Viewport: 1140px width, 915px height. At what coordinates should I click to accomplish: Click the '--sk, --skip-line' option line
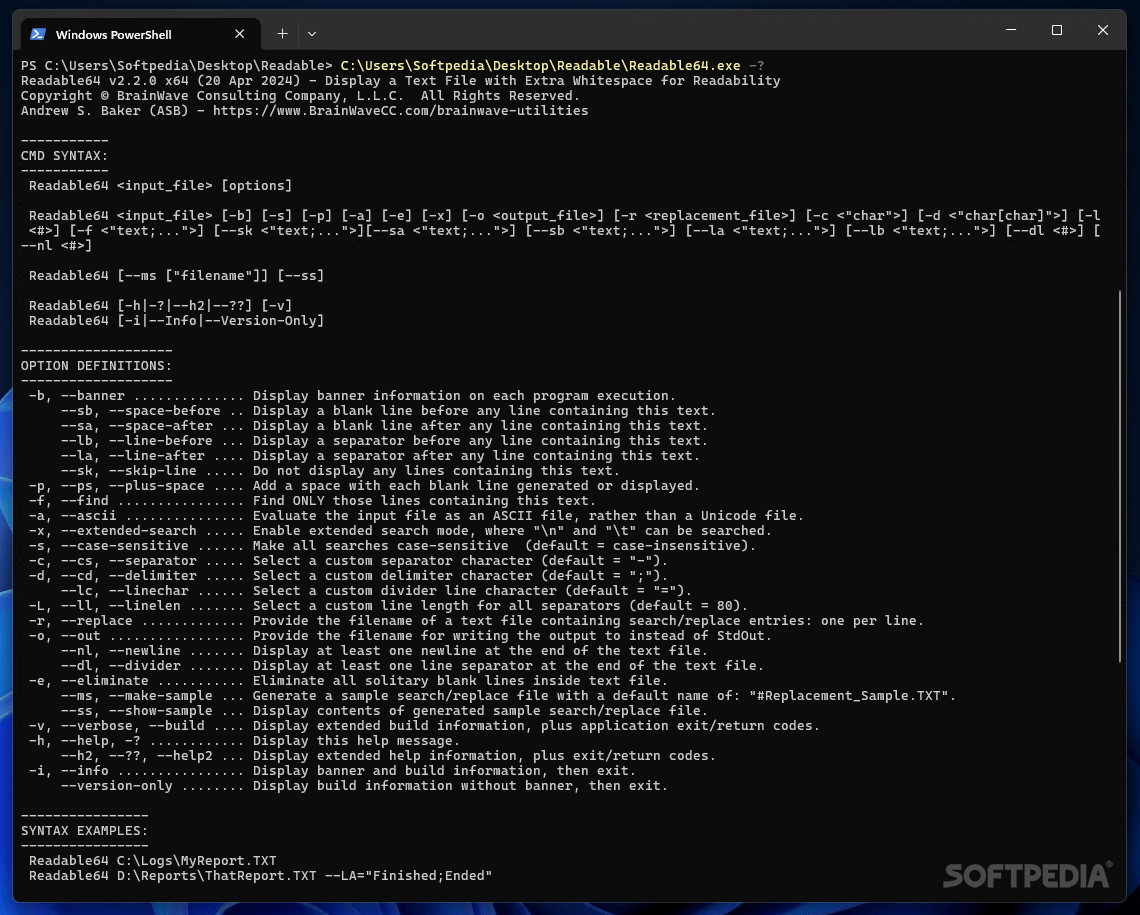point(340,471)
